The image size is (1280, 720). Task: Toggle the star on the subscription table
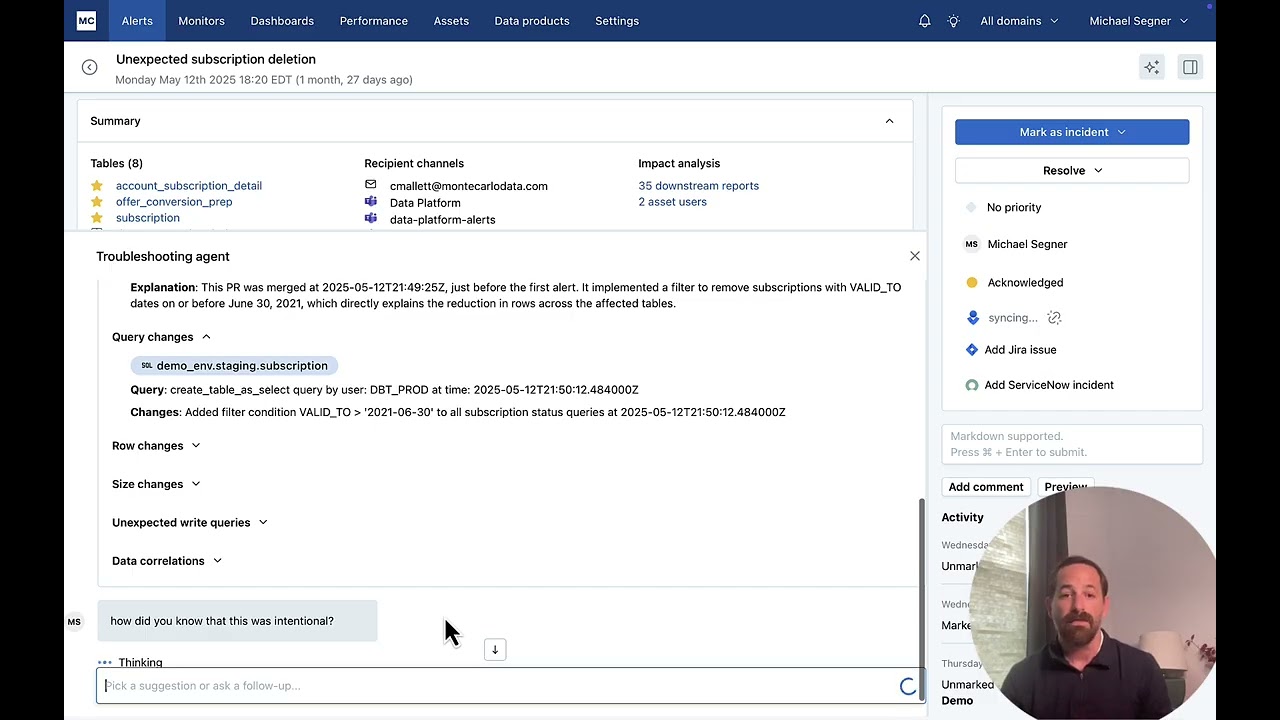point(97,217)
